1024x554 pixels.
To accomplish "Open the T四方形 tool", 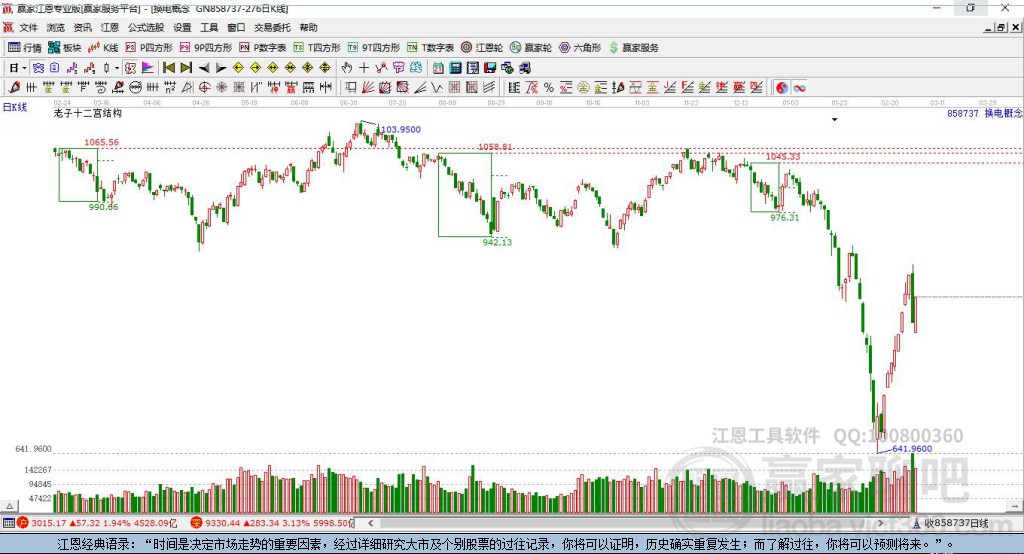I will 317,48.
